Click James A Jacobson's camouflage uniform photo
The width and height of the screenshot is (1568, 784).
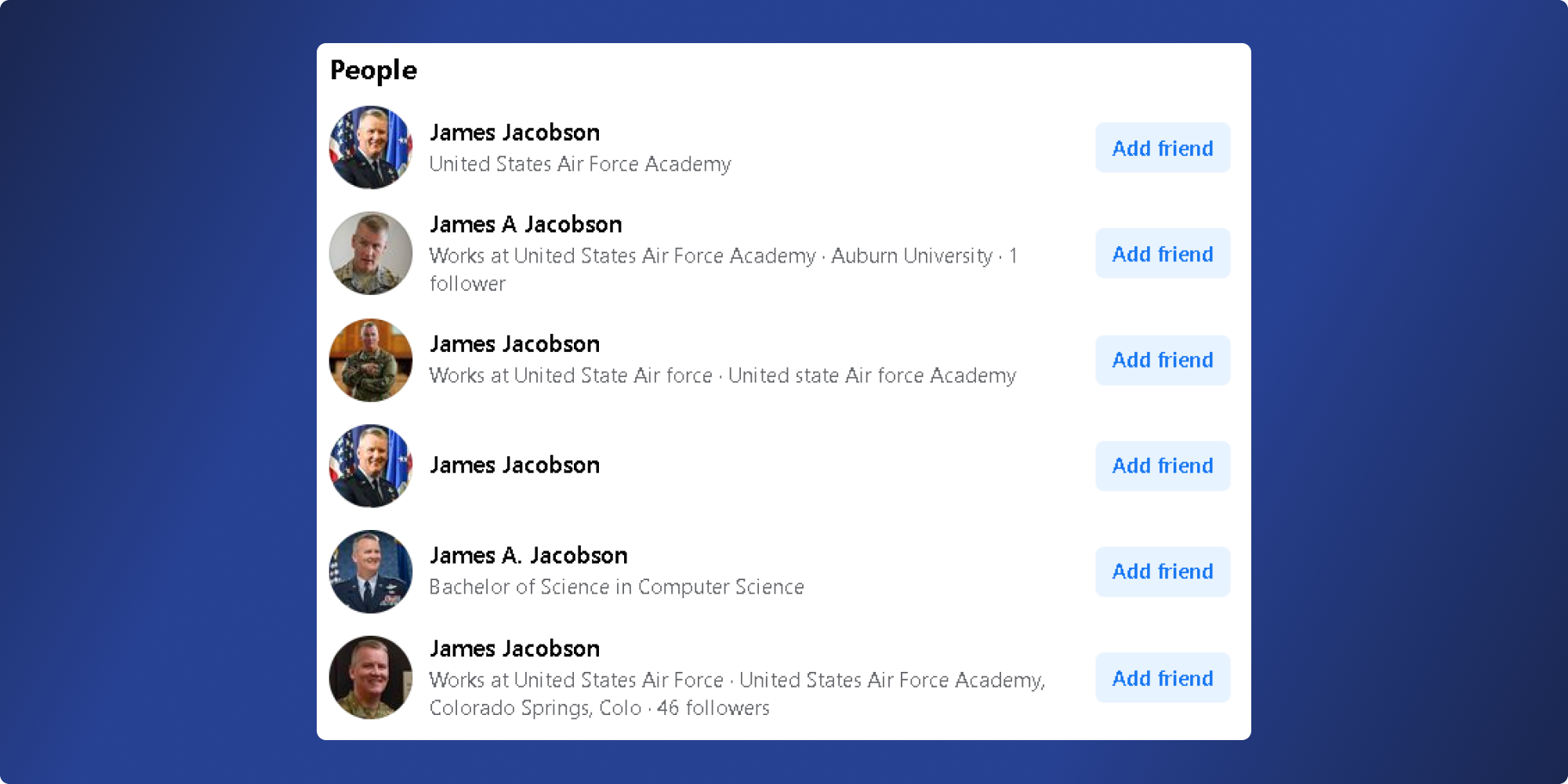click(370, 253)
